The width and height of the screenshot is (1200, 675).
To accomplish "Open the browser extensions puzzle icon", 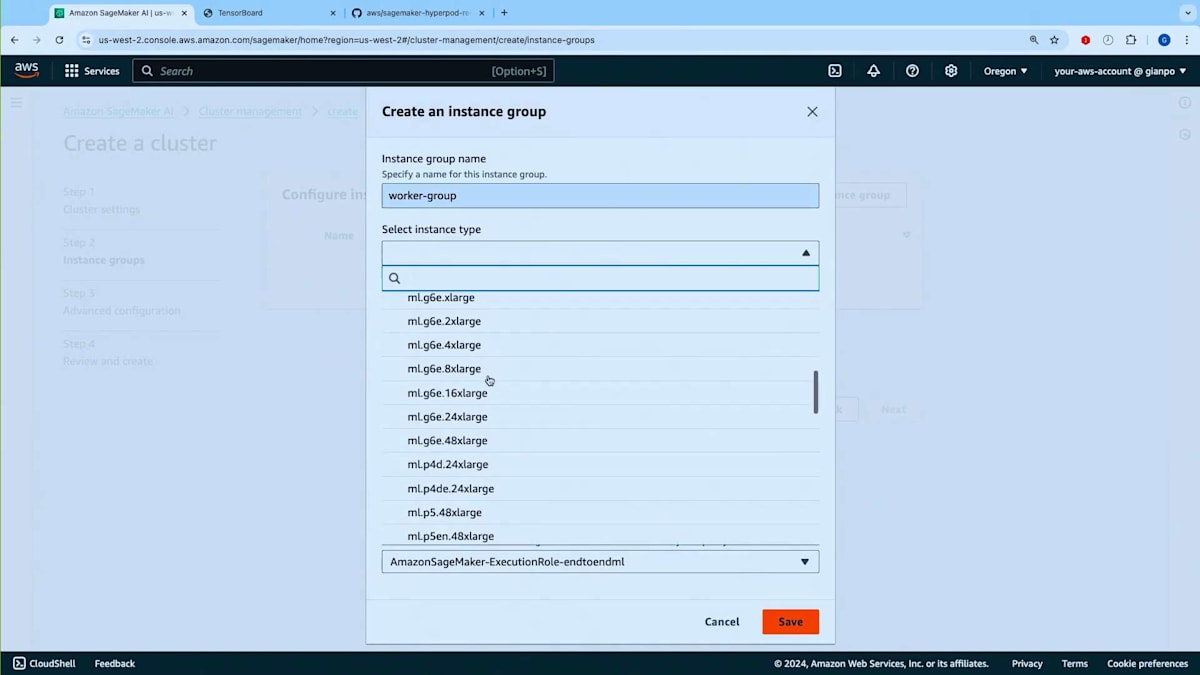I will tap(1131, 40).
